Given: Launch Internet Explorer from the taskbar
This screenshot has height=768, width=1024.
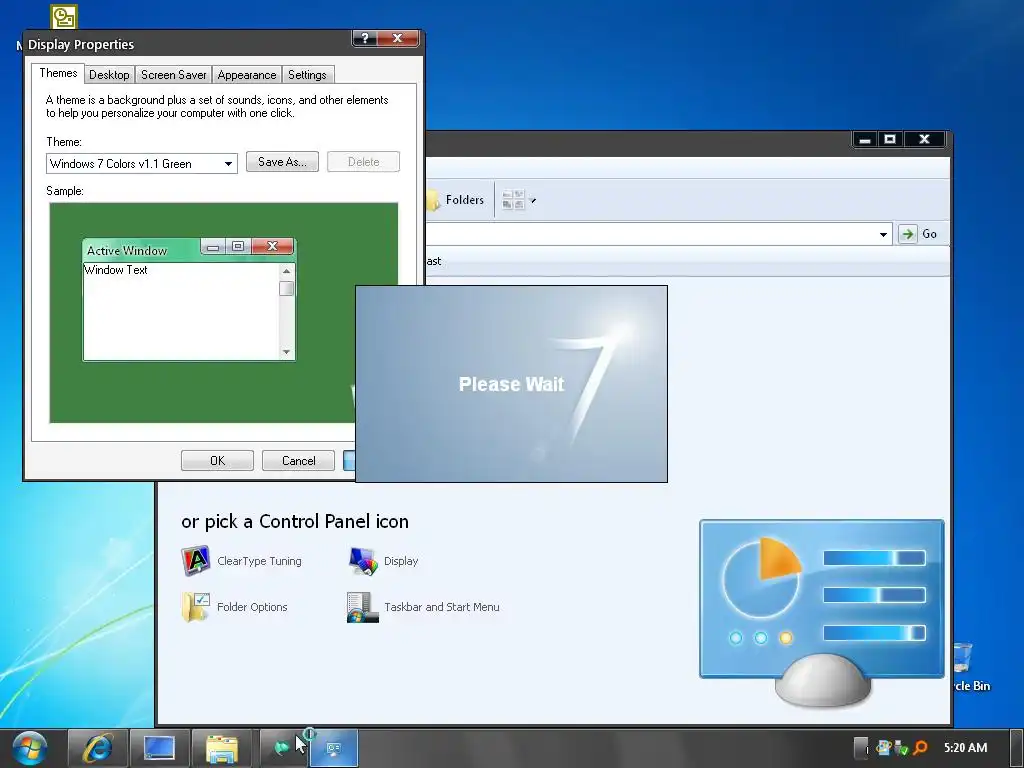Looking at the screenshot, I should pyautogui.click(x=97, y=748).
